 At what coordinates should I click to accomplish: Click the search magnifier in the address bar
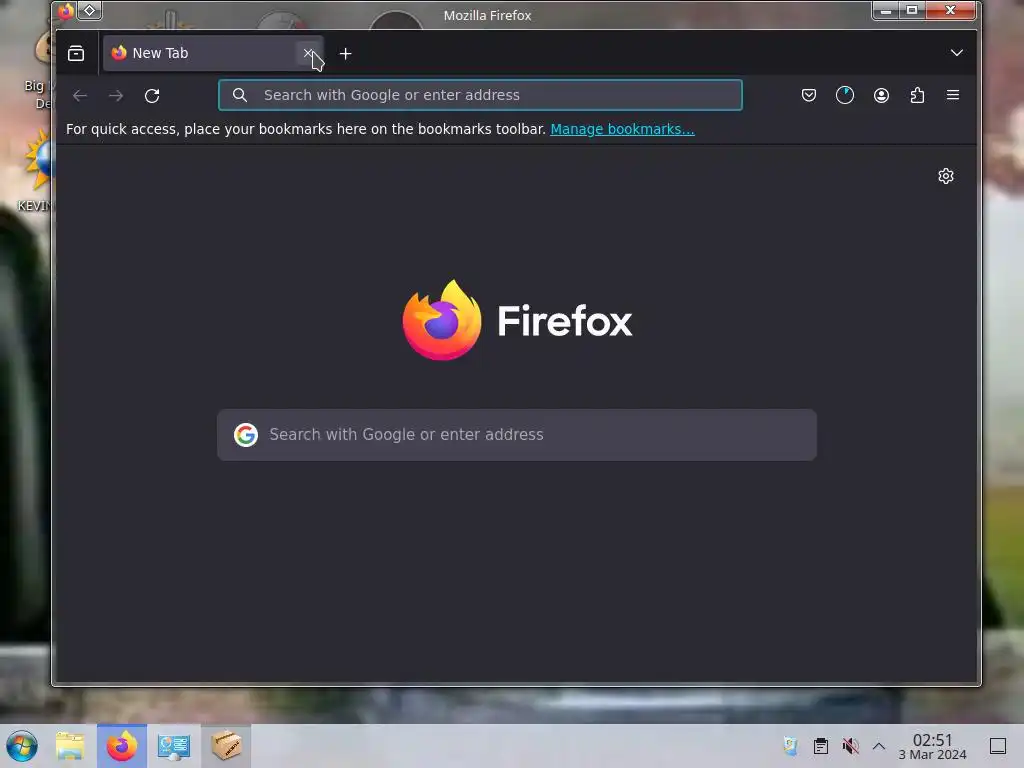click(x=240, y=95)
